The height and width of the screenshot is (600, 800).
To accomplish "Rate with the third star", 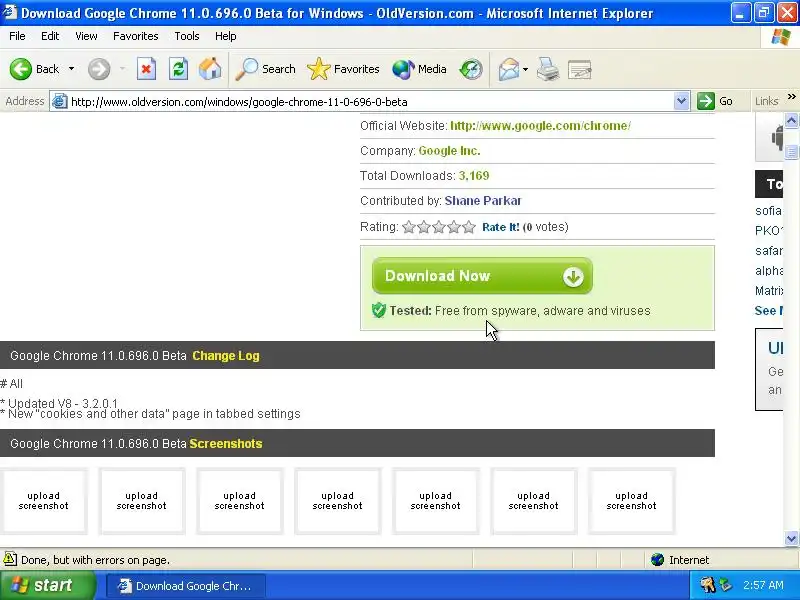I will tap(439, 227).
